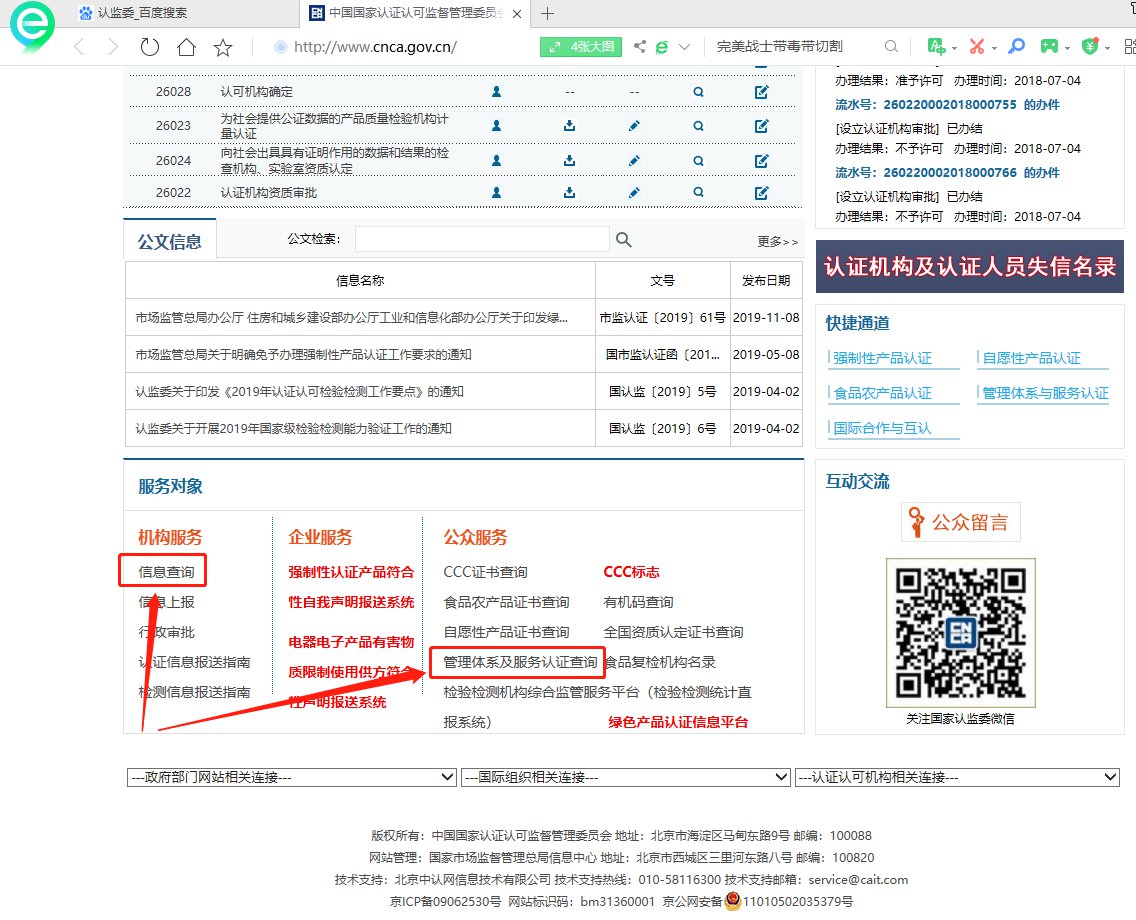Click the download icon in row 26023

569,126
